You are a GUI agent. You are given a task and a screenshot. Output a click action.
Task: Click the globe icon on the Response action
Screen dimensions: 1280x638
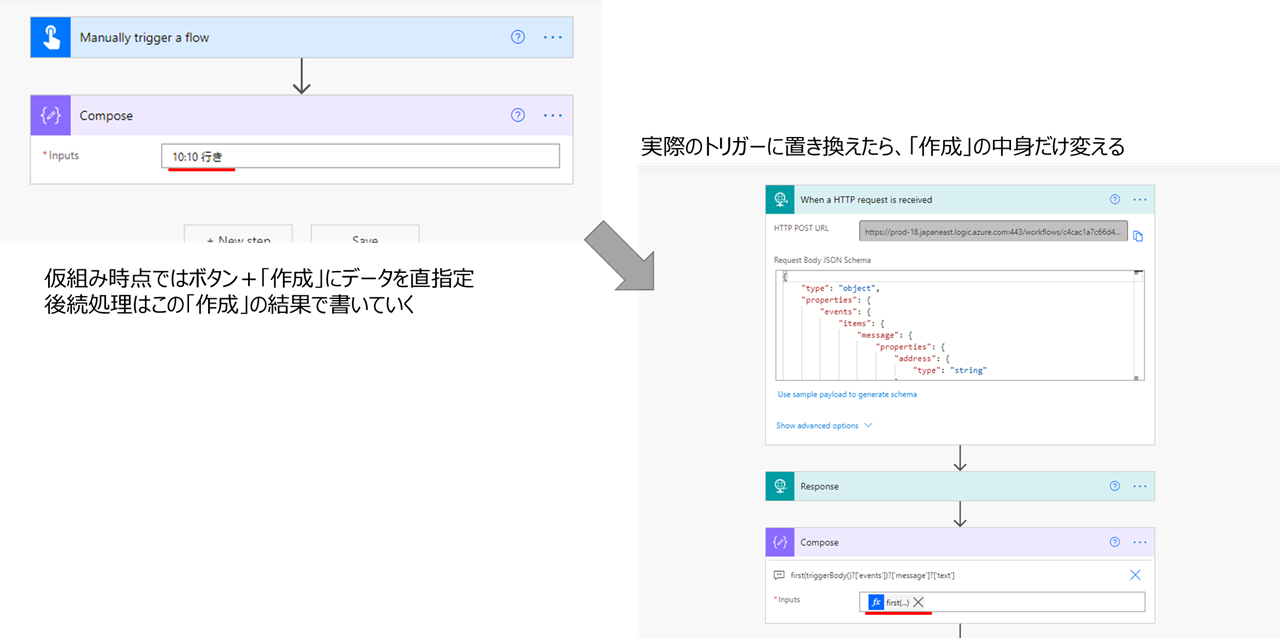tap(780, 486)
